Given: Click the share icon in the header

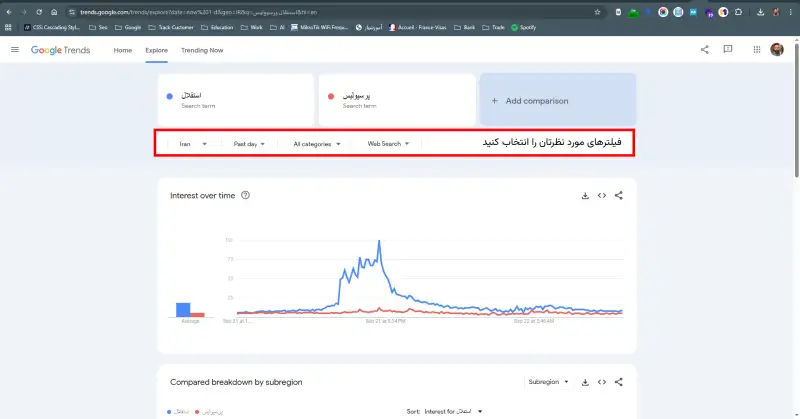Looking at the screenshot, I should pos(704,50).
